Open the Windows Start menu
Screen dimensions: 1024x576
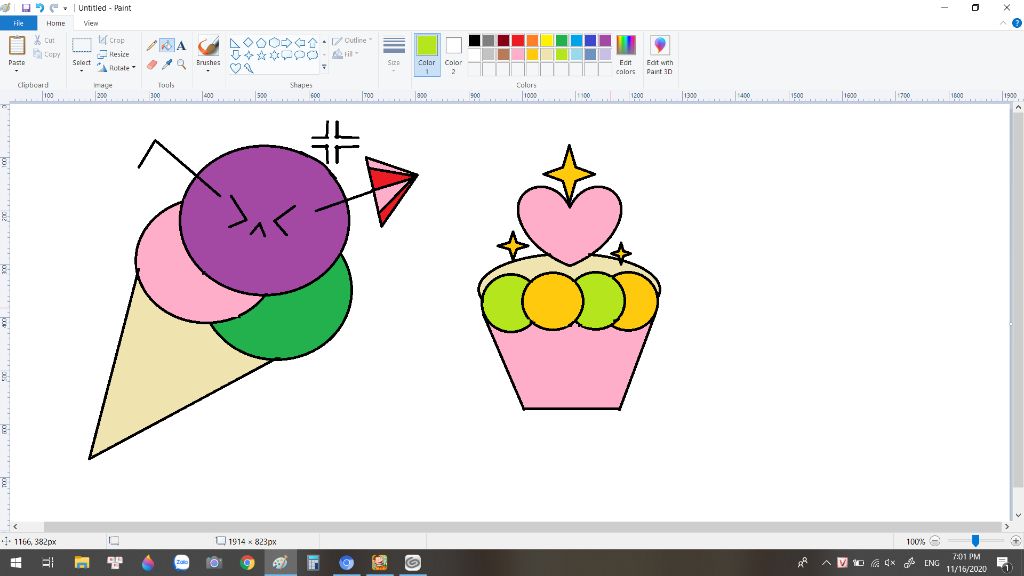coord(15,562)
